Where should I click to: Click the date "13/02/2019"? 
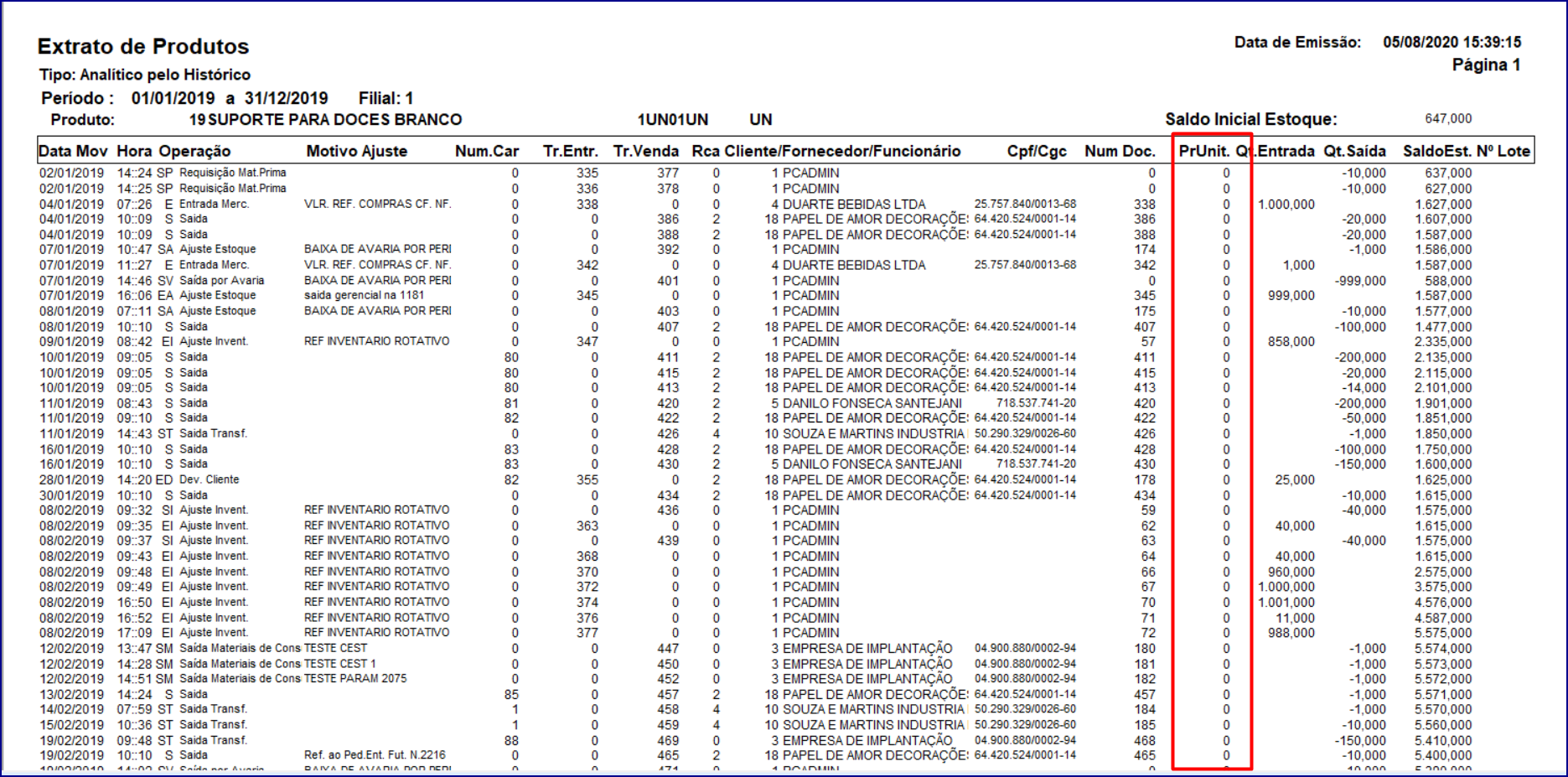tap(72, 694)
